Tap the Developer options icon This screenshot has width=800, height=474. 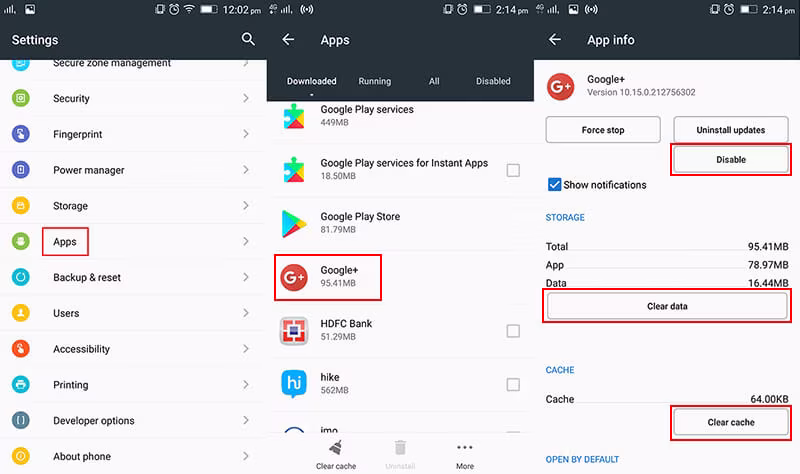pos(20,420)
